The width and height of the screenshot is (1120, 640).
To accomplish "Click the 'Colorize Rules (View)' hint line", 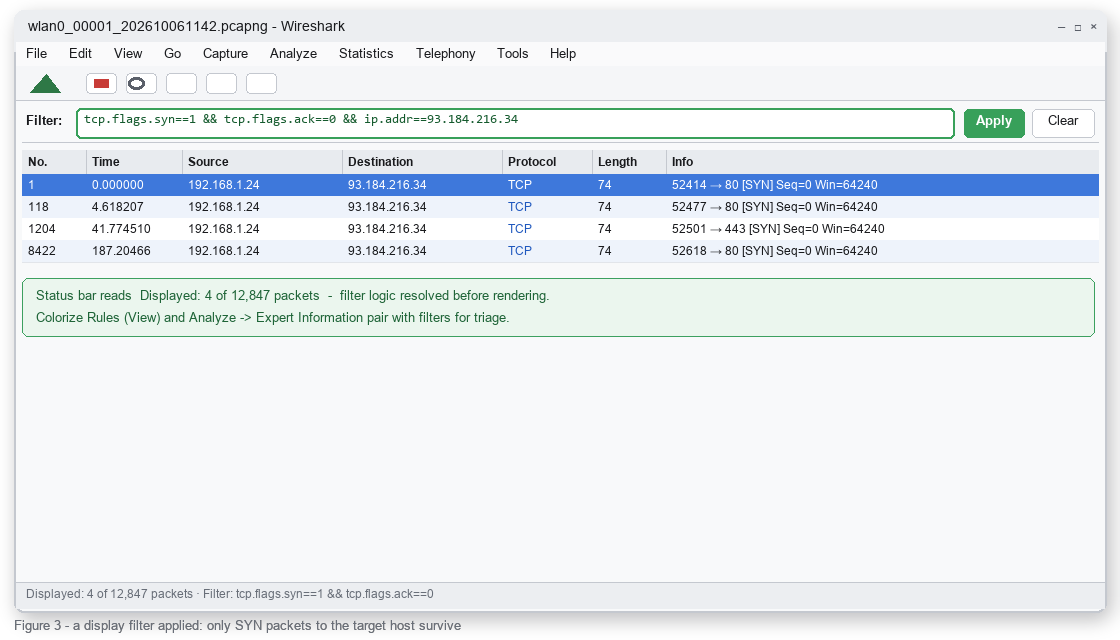I will pyautogui.click(x=273, y=318).
